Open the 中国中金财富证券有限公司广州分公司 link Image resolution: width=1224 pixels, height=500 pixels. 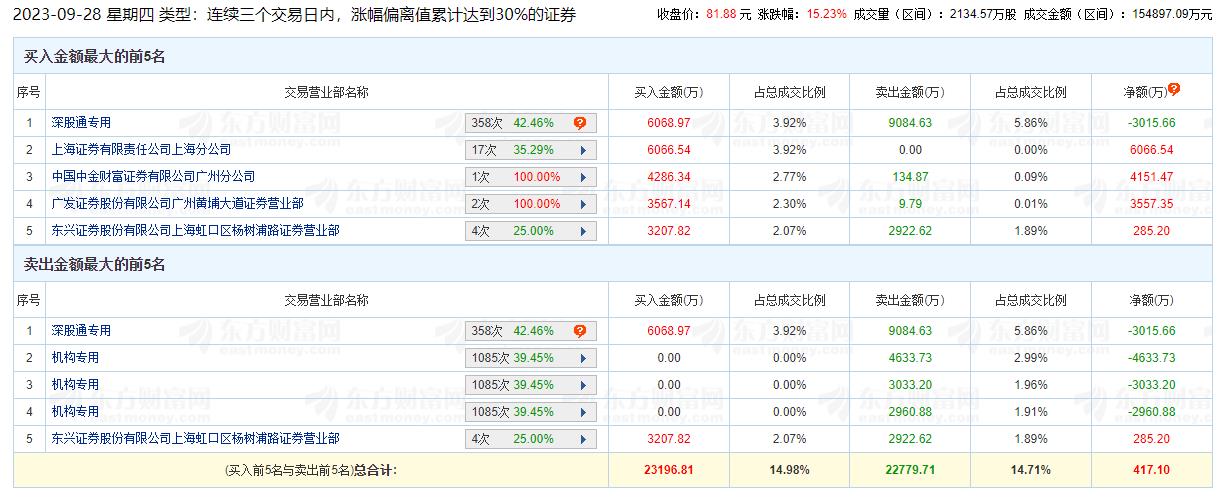click(153, 177)
